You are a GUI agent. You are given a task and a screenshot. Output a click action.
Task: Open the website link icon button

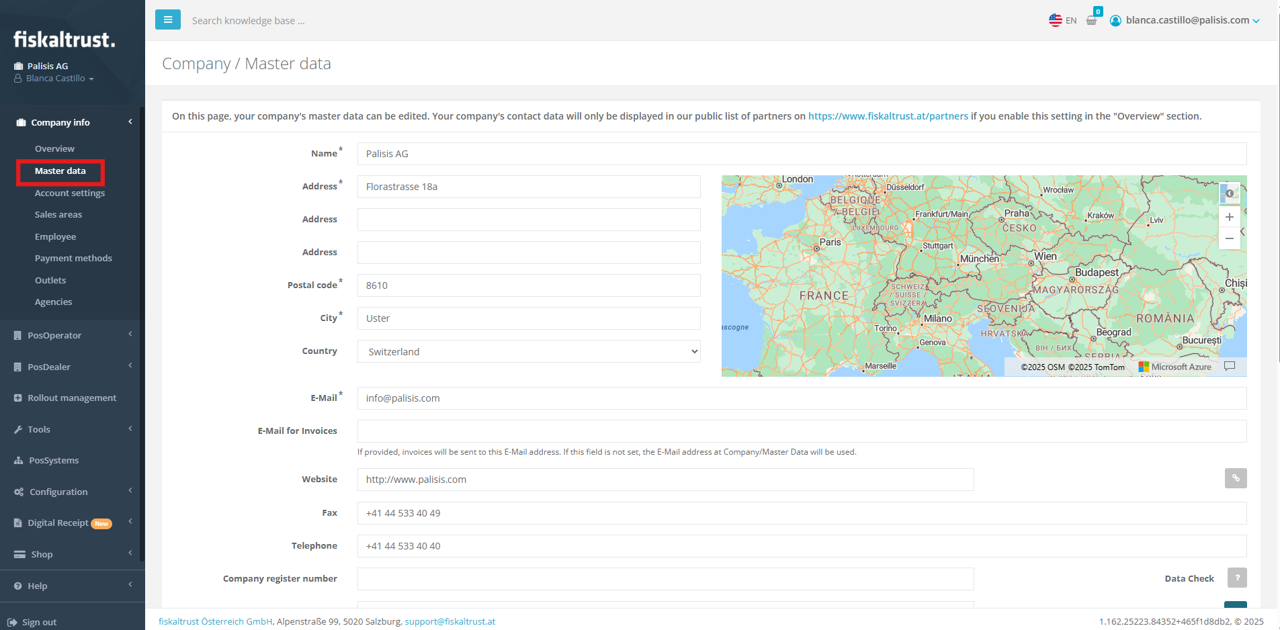coord(1236,478)
